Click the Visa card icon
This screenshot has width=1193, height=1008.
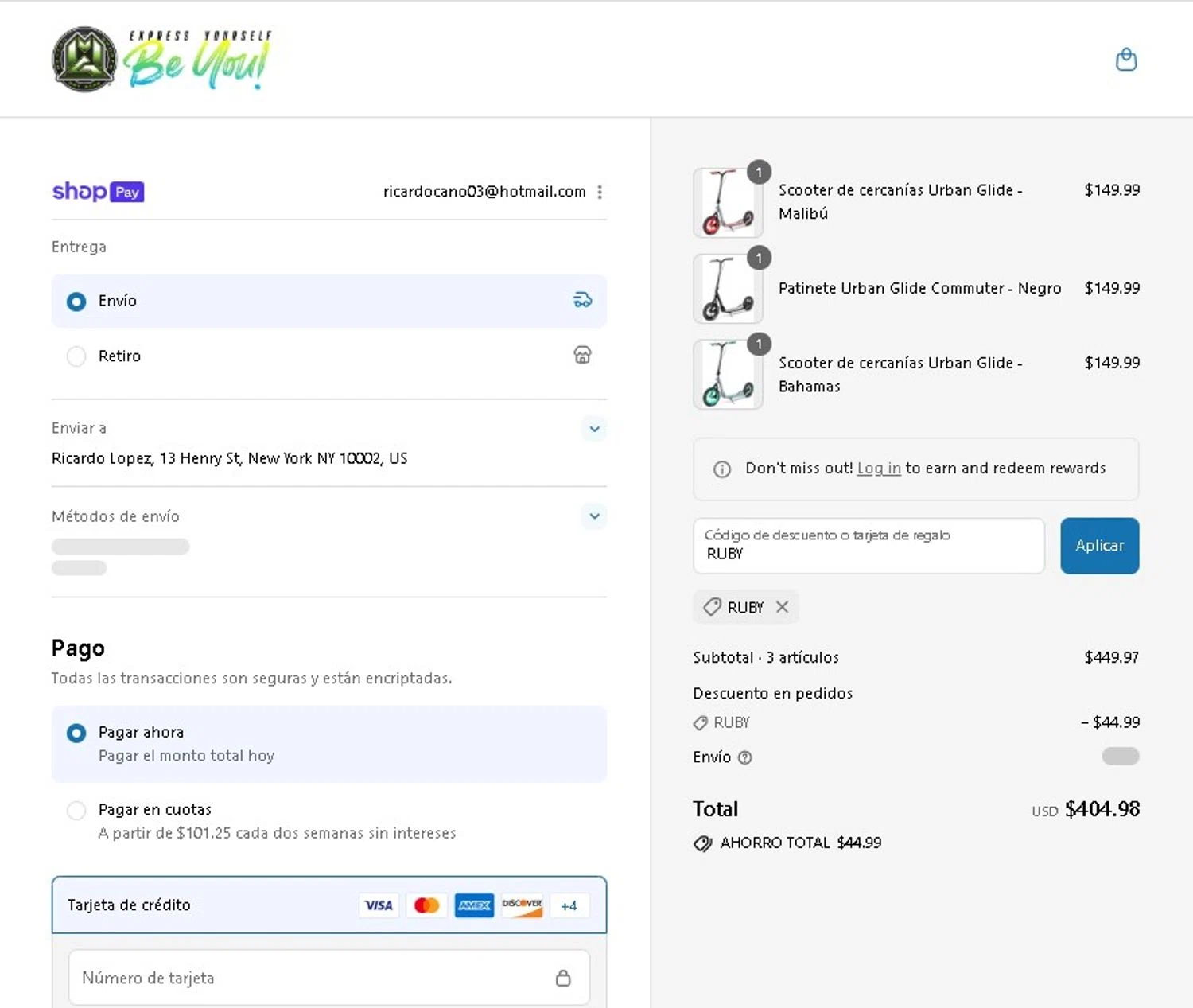[x=379, y=905]
